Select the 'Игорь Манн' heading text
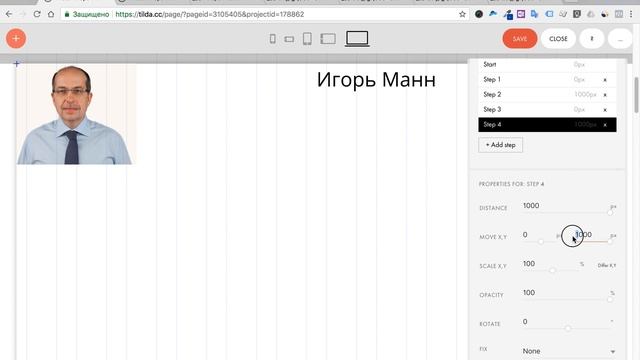Image resolution: width=640 pixels, height=360 pixels. 376,80
